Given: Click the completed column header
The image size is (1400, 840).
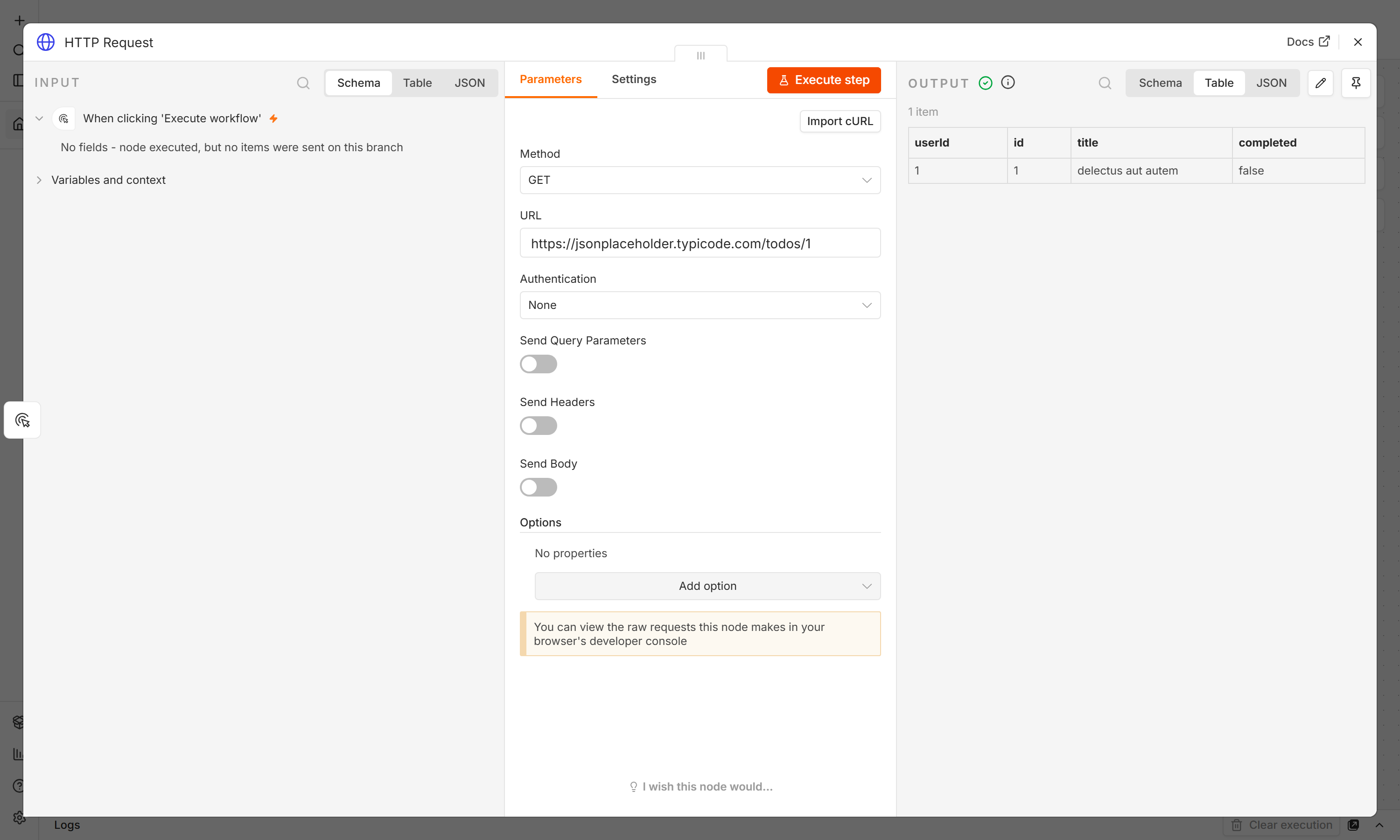Looking at the screenshot, I should pos(1298,143).
